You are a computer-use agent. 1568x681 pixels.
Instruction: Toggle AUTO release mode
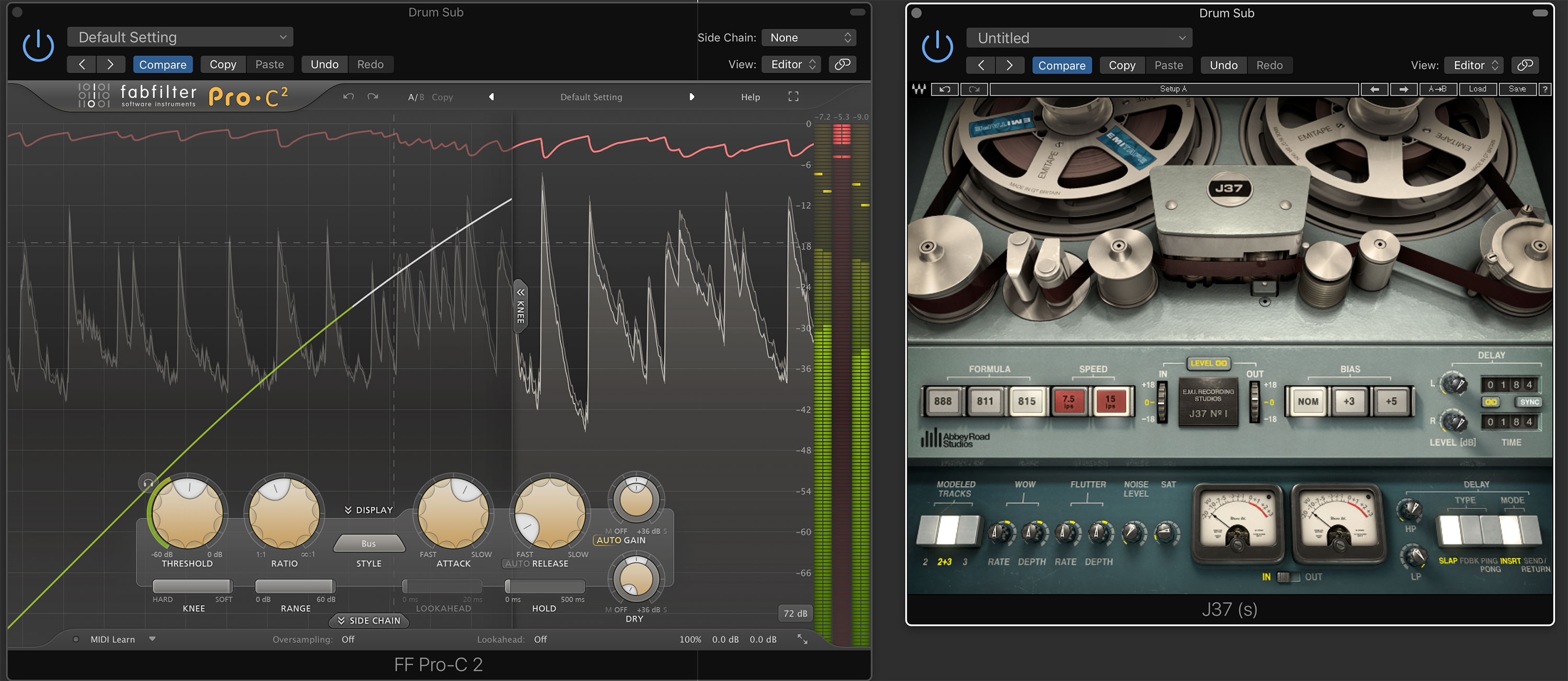(x=517, y=563)
